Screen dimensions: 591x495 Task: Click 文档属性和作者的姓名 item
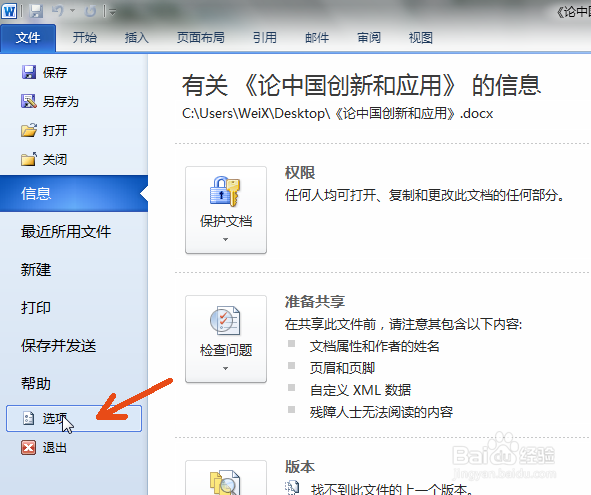tap(375, 346)
